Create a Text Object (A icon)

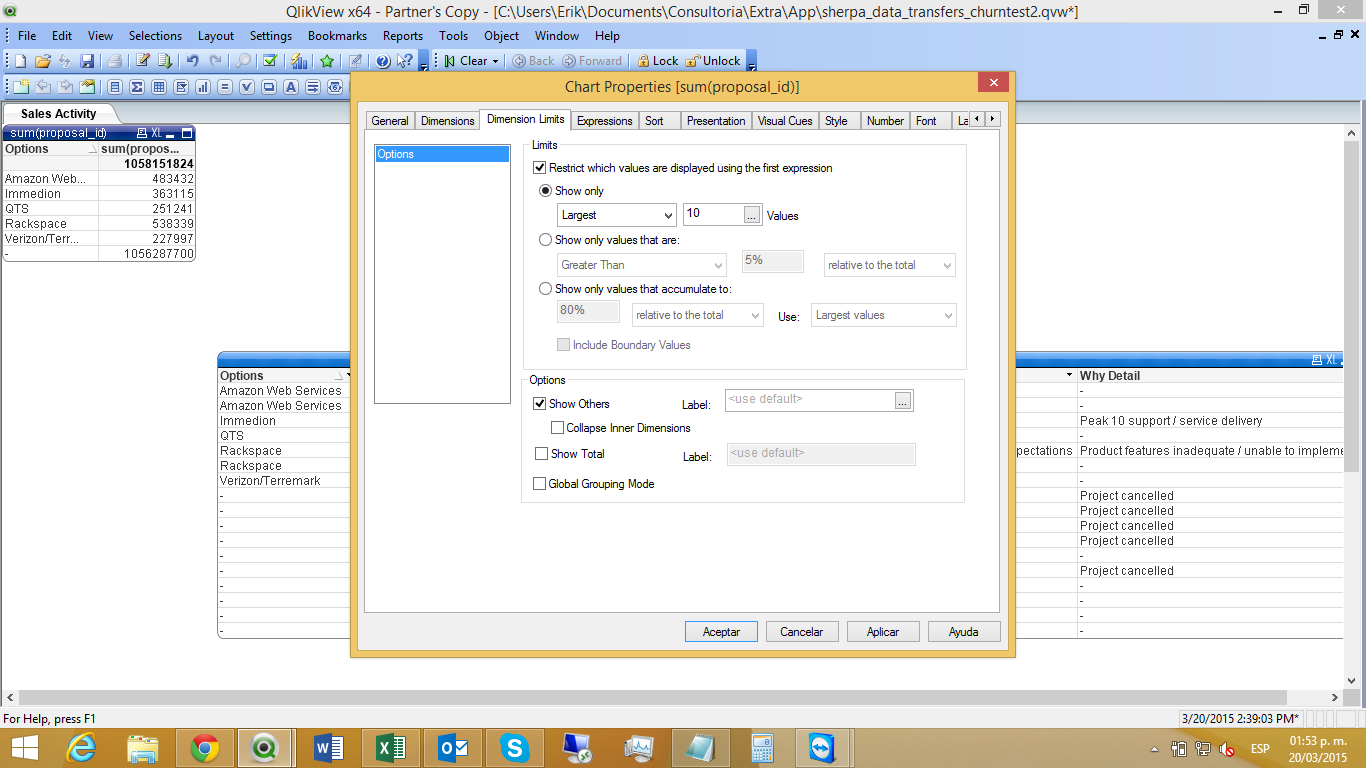pyautogui.click(x=291, y=87)
